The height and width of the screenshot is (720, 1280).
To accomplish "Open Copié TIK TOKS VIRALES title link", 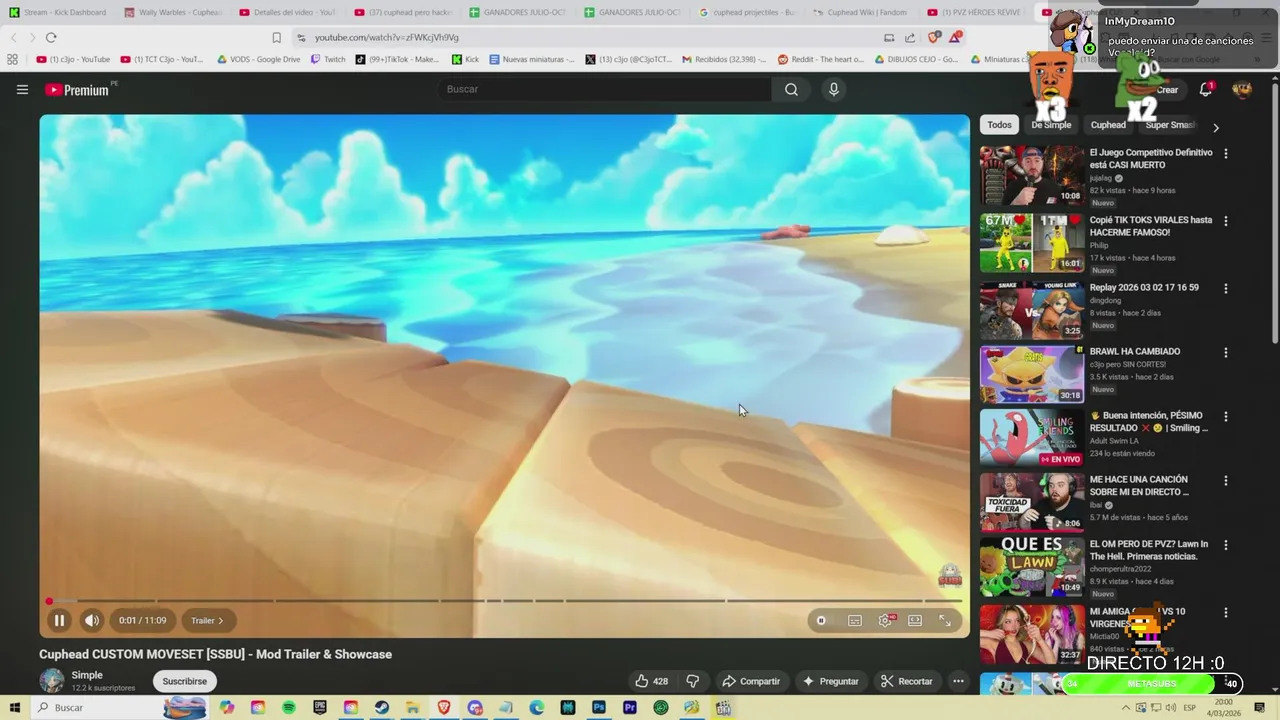I will 1151,226.
